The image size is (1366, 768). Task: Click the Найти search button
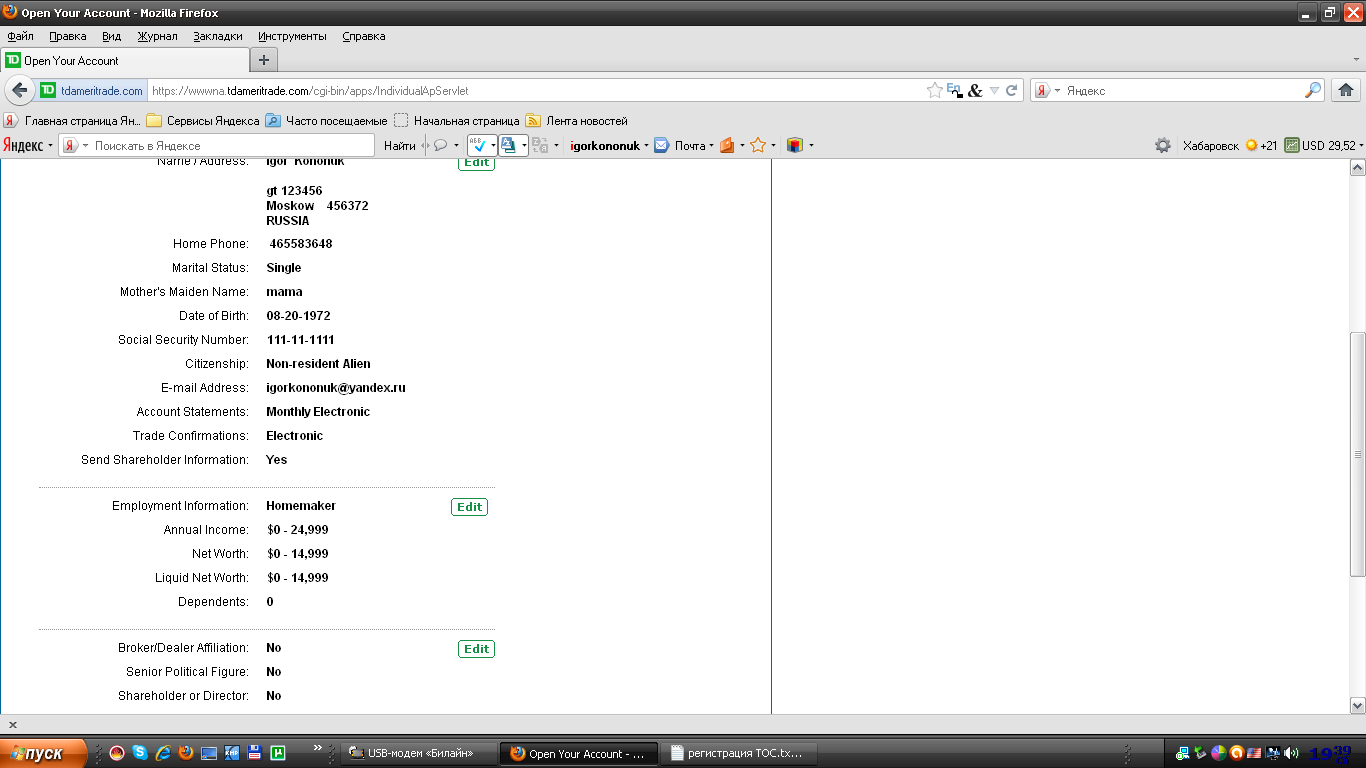400,145
